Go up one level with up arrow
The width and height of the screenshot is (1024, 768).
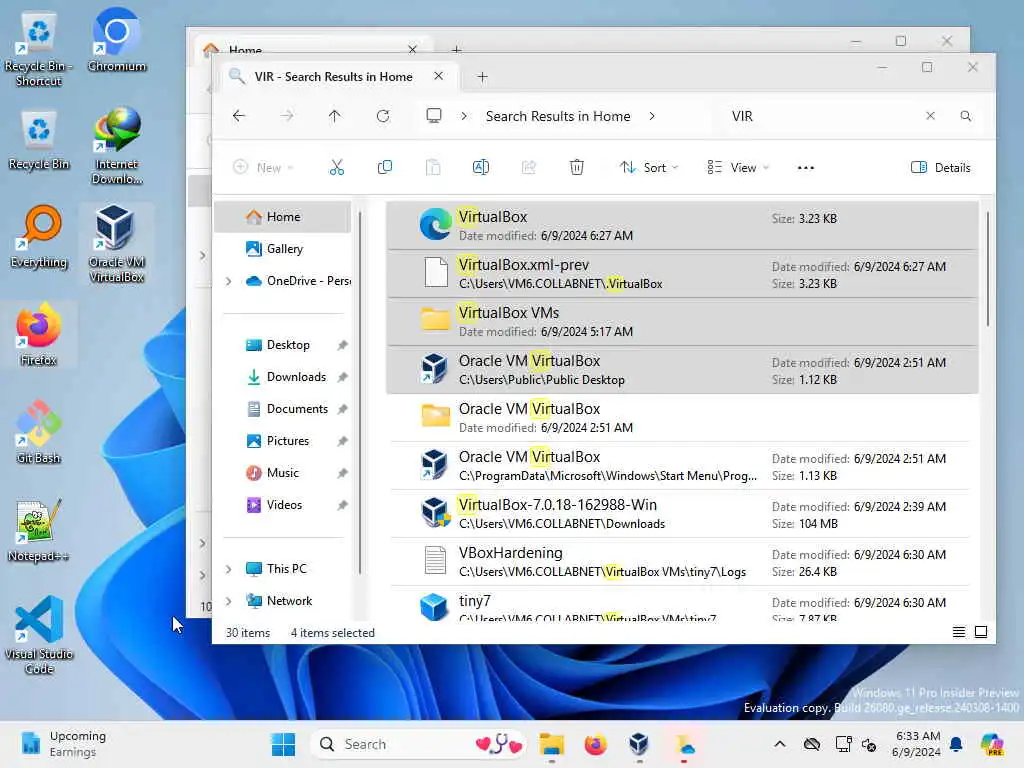[334, 116]
